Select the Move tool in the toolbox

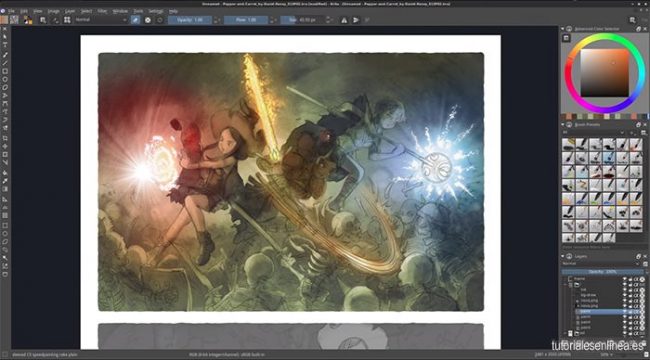click(5, 146)
